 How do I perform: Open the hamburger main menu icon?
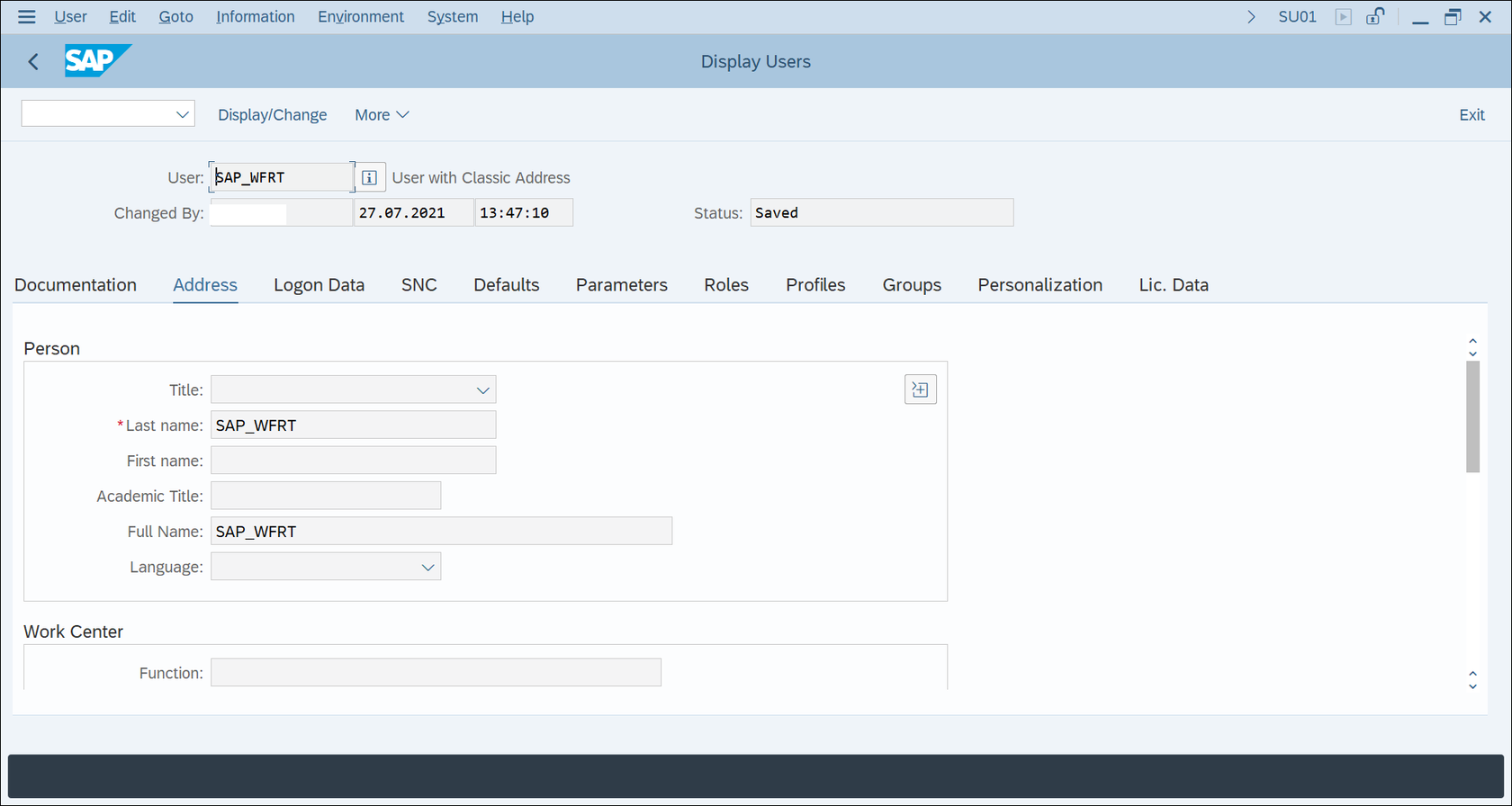tap(26, 17)
